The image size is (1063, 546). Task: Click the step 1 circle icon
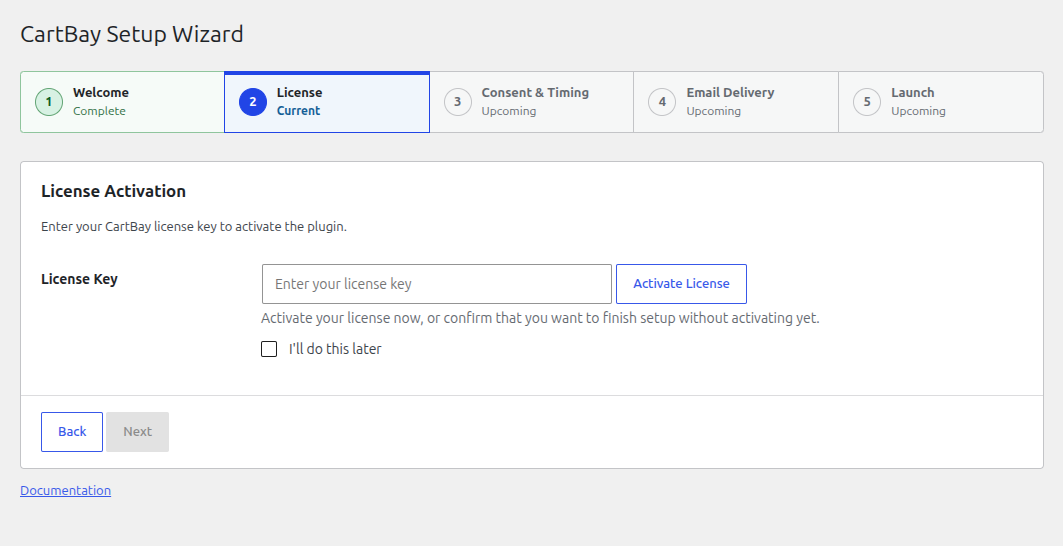tap(49, 102)
